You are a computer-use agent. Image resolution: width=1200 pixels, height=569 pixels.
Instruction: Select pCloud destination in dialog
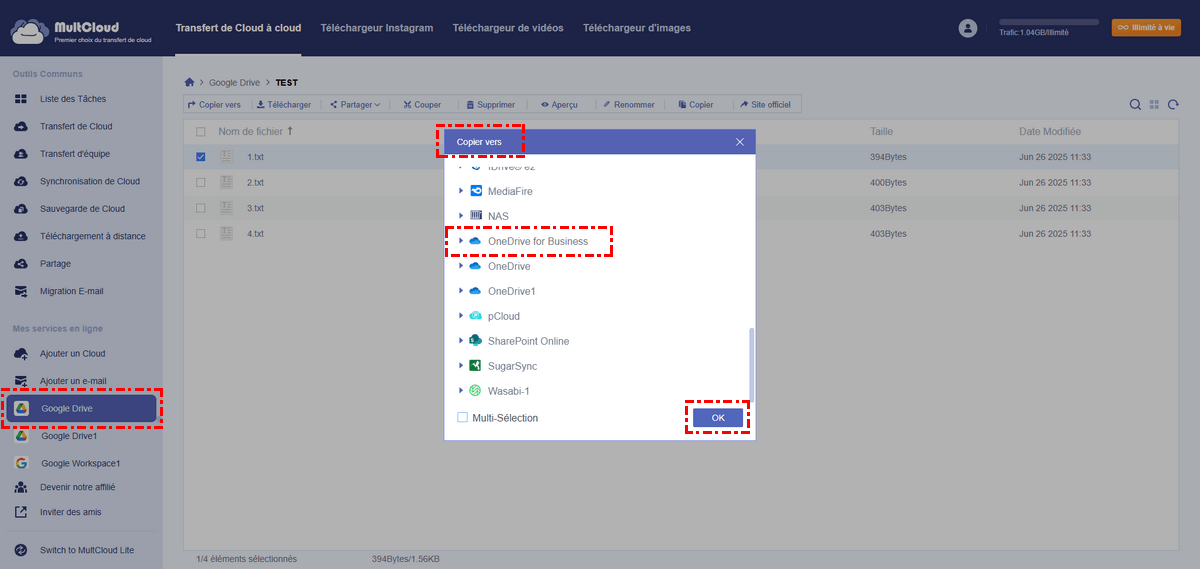click(504, 316)
